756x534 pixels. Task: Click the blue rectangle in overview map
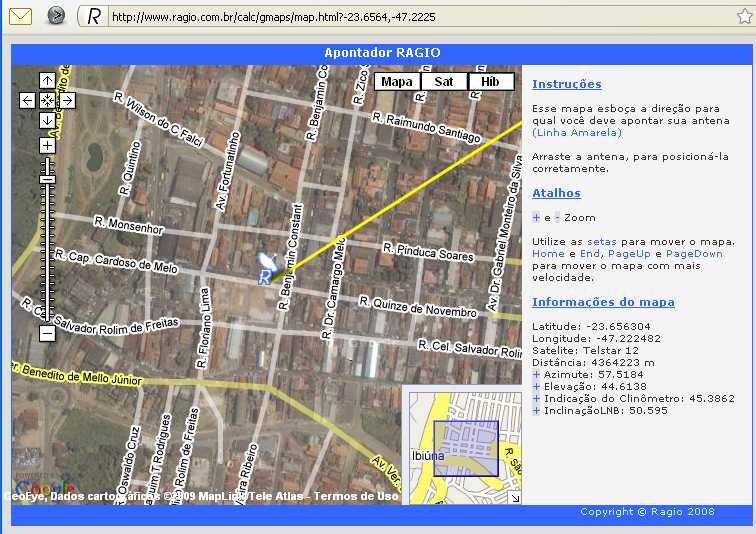pyautogui.click(x=466, y=448)
